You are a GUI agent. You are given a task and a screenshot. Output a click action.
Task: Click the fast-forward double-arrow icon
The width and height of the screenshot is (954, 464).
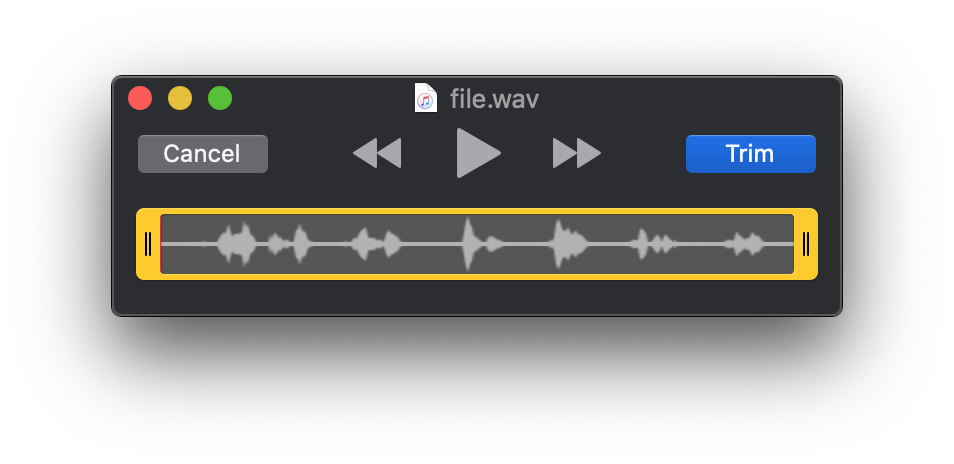coord(577,153)
